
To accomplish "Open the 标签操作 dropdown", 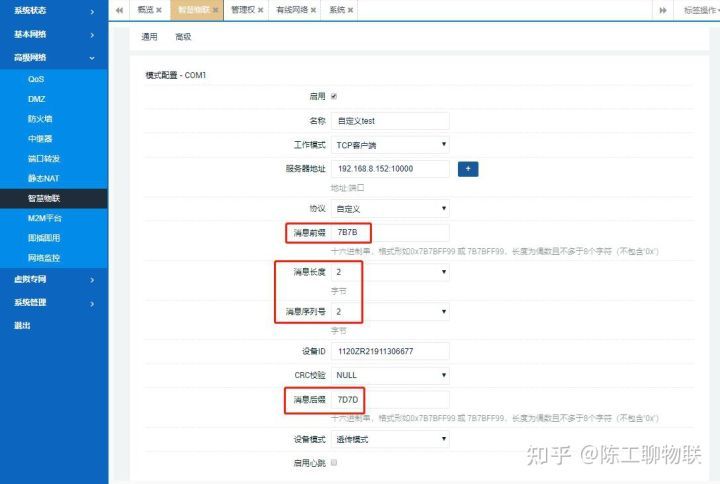I will pyautogui.click(x=701, y=10).
